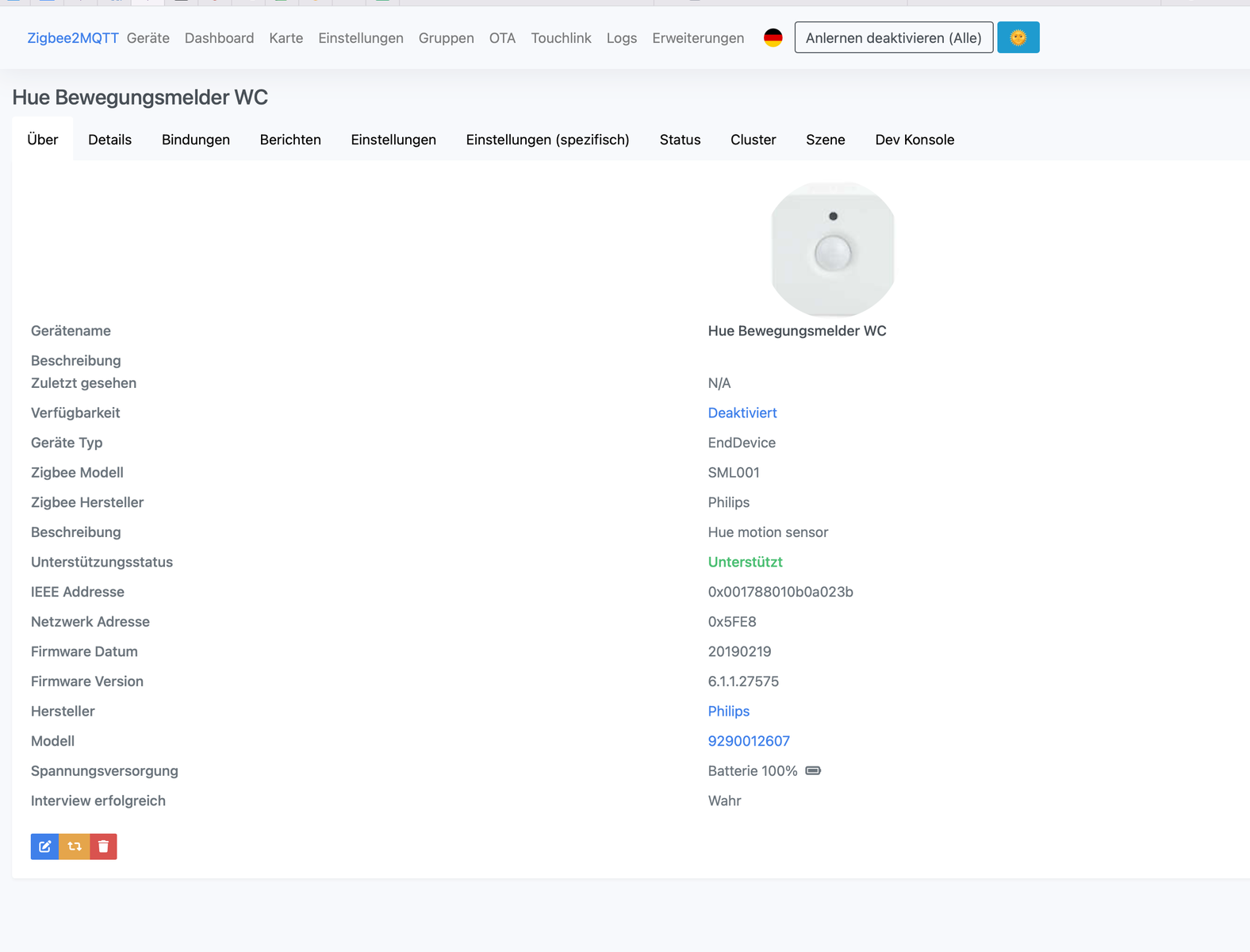Open the German flag language selector

pos(773,38)
